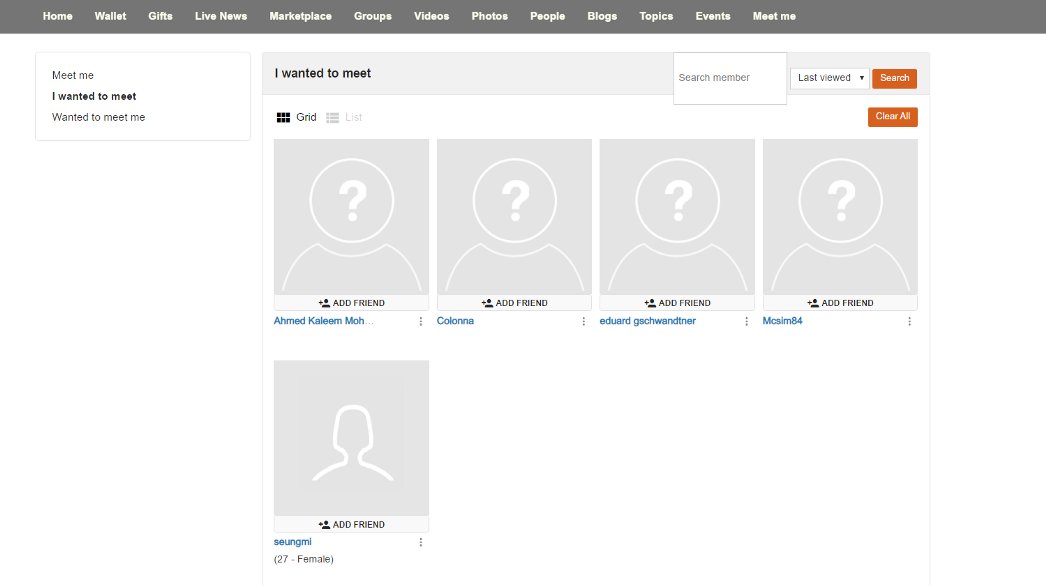
Task: Select Meet me in the left sidebar
Action: [73, 75]
